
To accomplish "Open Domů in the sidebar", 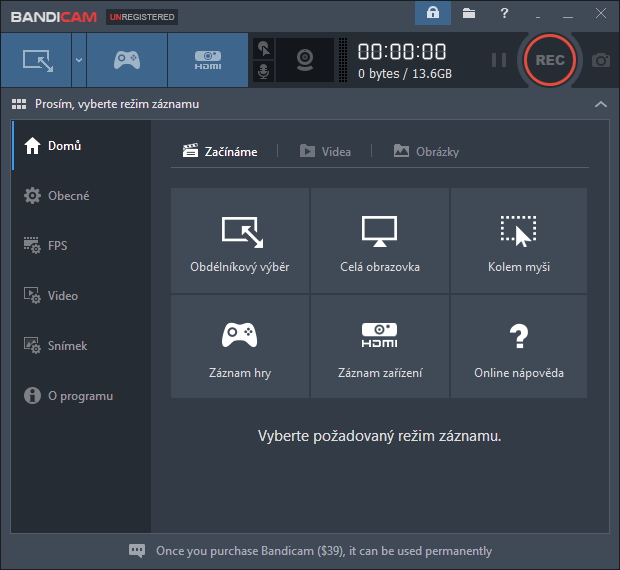I will (81, 146).
